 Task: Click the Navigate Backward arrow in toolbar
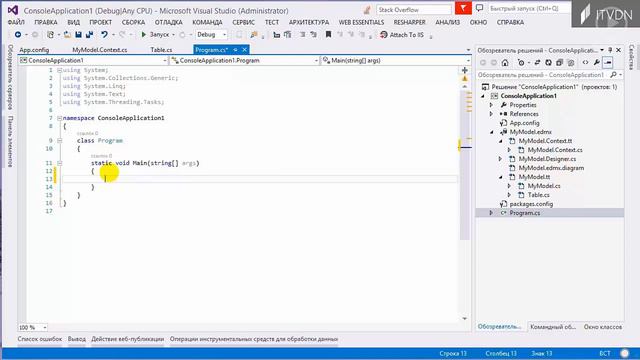18,35
